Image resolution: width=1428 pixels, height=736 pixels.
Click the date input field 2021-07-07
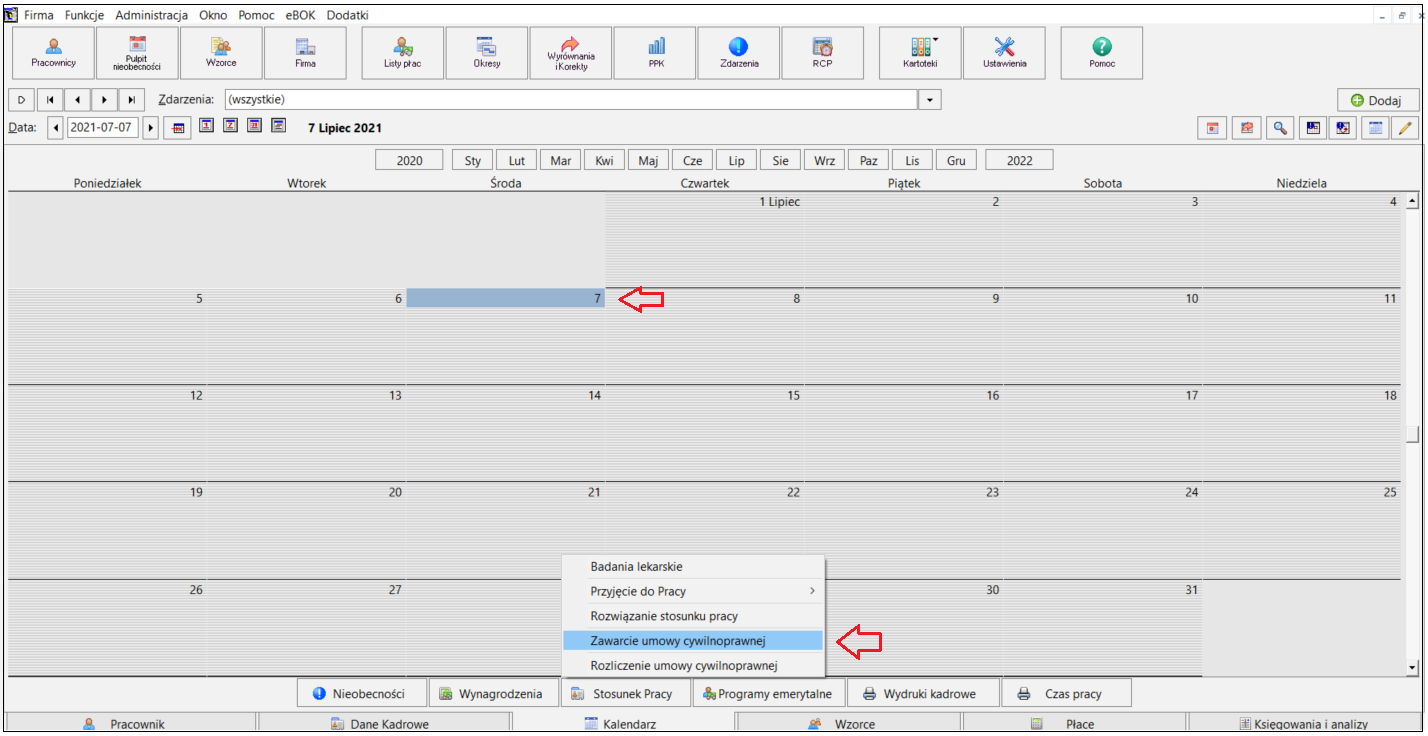point(102,128)
